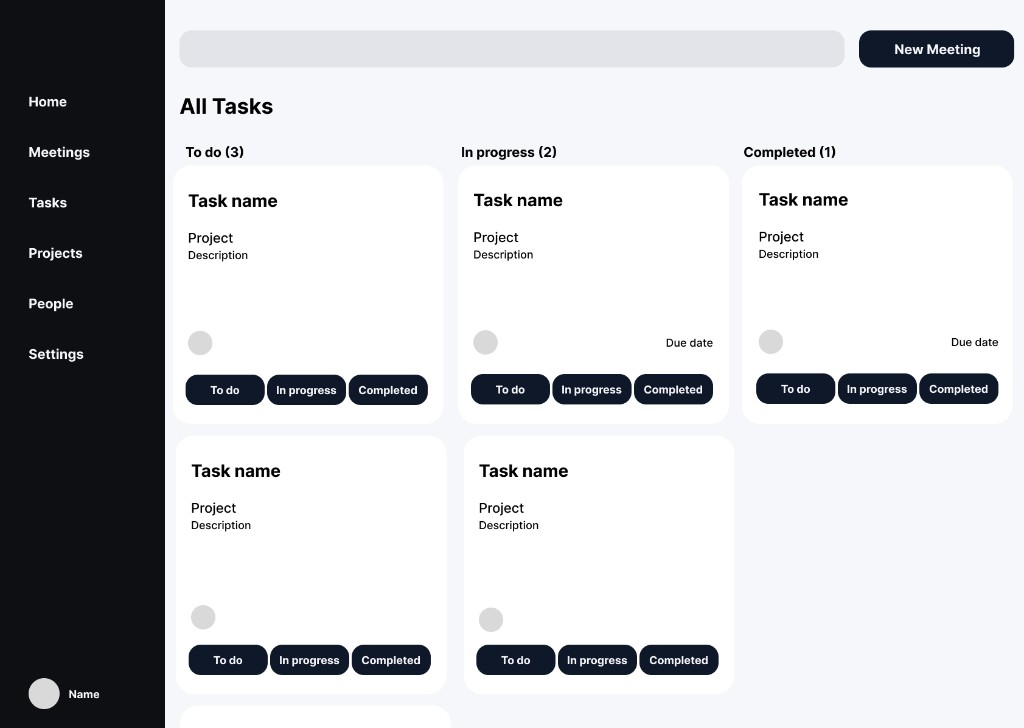Select the To do (3) column header
The image size is (1024, 728).
(214, 152)
